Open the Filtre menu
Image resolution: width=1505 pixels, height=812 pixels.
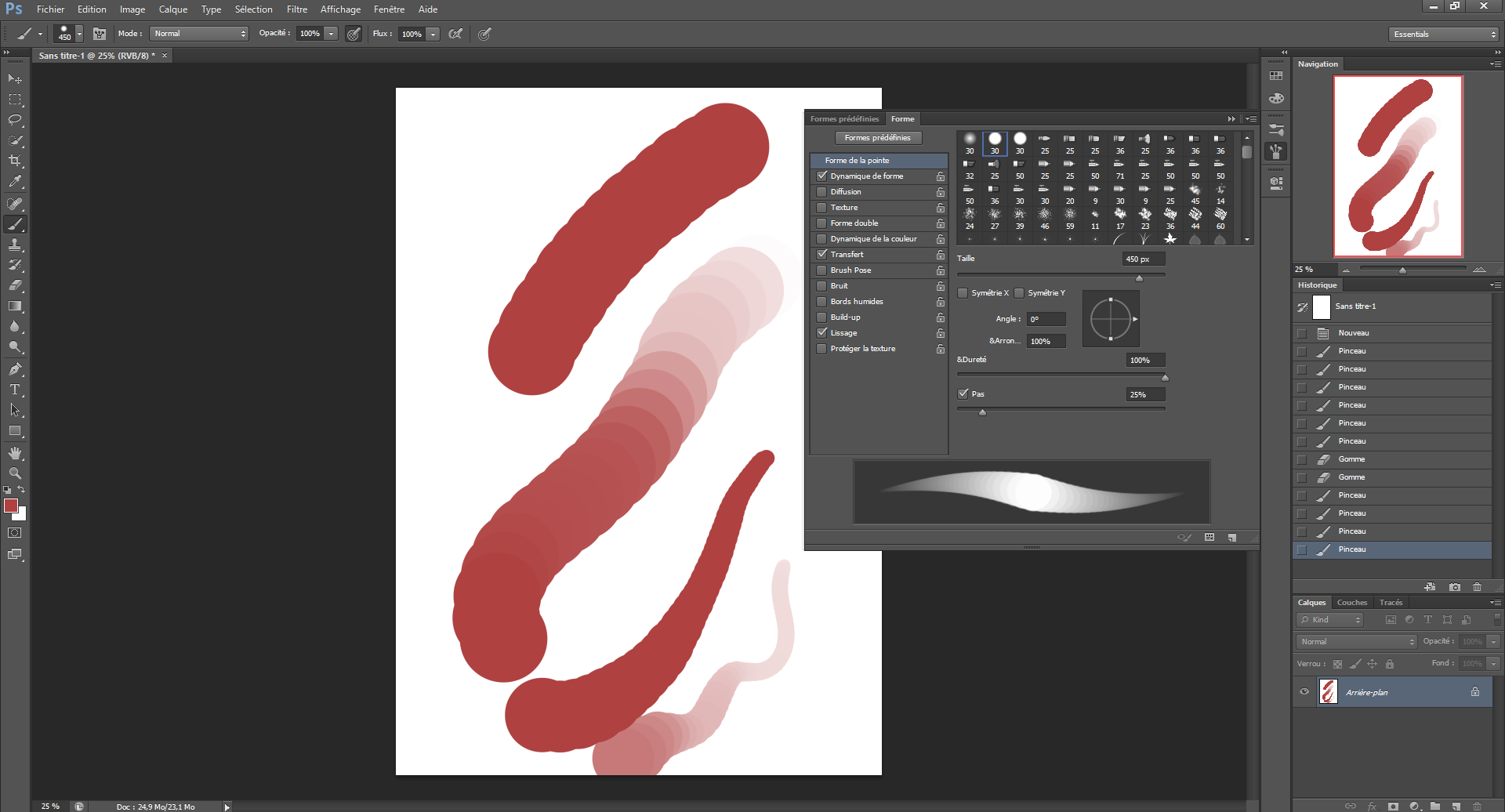click(x=296, y=9)
